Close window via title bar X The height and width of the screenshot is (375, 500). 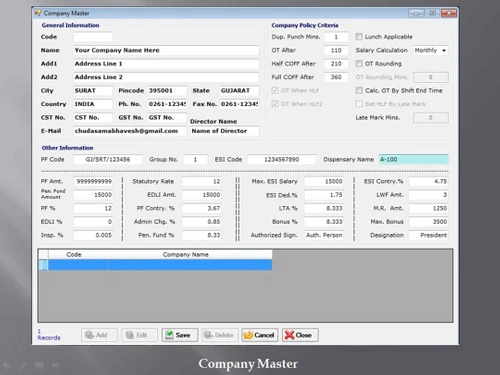(449, 13)
